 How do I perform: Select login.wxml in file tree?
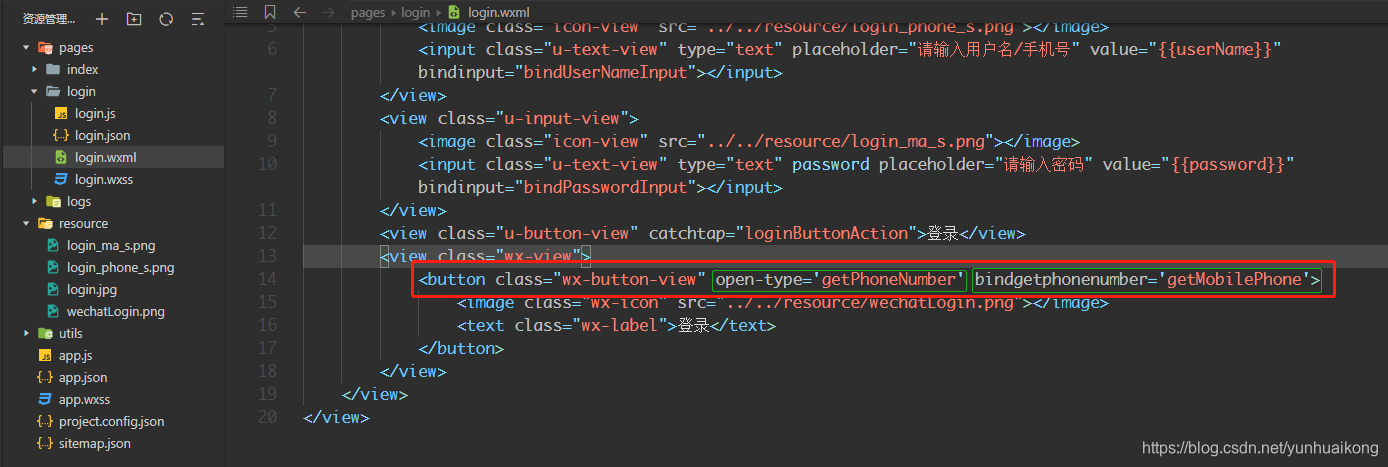pos(105,157)
